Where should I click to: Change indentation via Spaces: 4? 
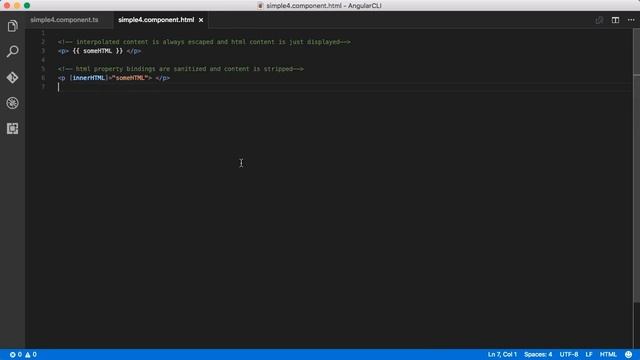538,354
